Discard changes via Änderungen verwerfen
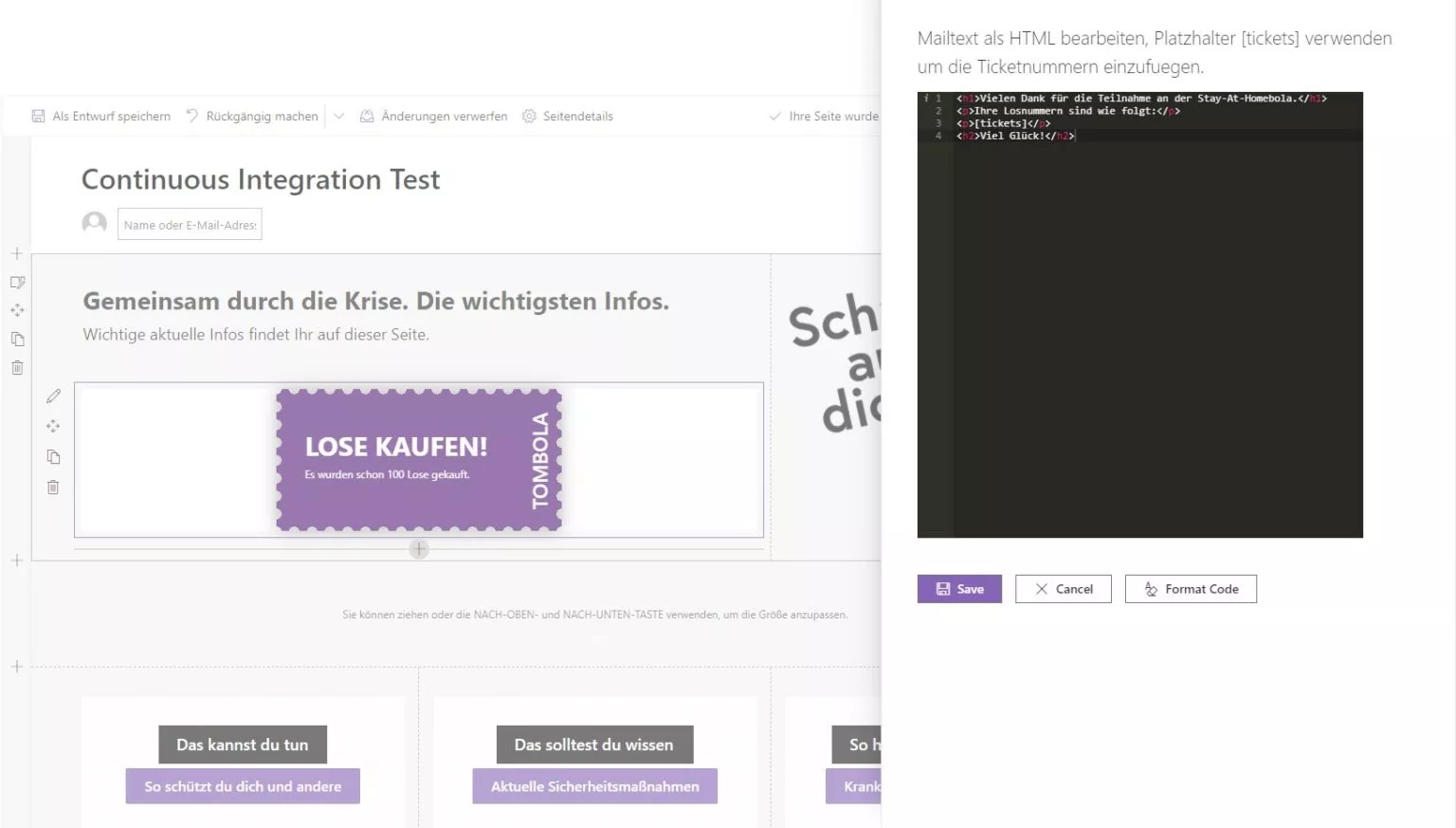The image size is (1456, 828). click(x=433, y=115)
